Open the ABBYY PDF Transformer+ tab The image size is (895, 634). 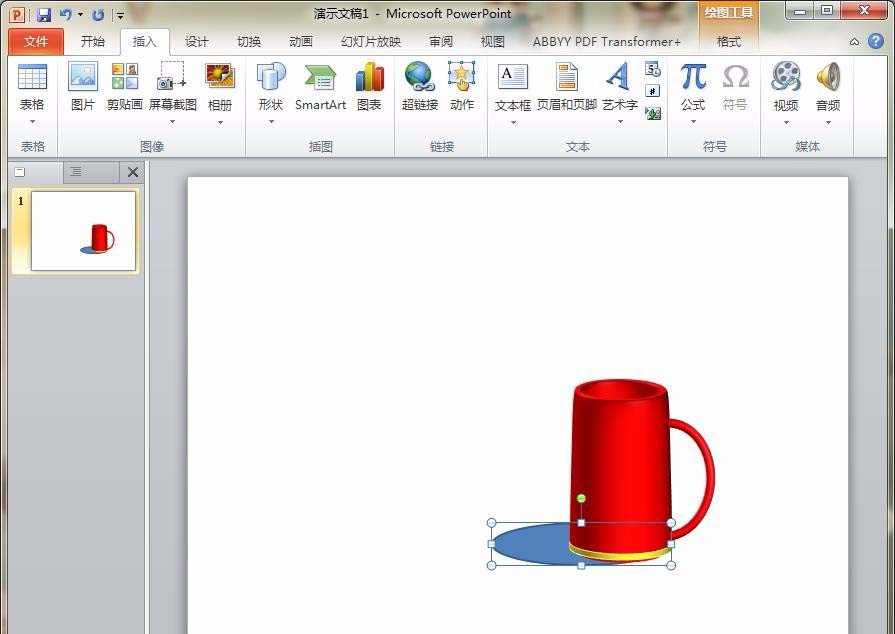click(607, 42)
